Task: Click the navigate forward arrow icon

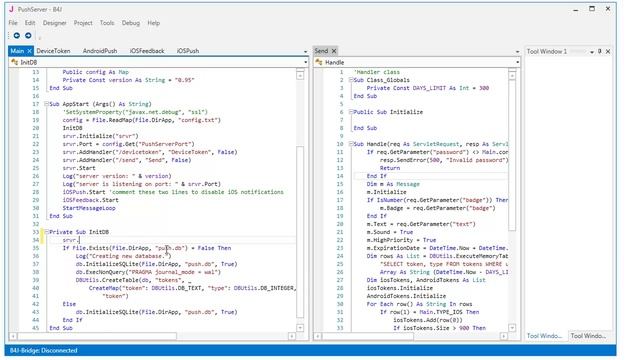Action: [x=28, y=36]
